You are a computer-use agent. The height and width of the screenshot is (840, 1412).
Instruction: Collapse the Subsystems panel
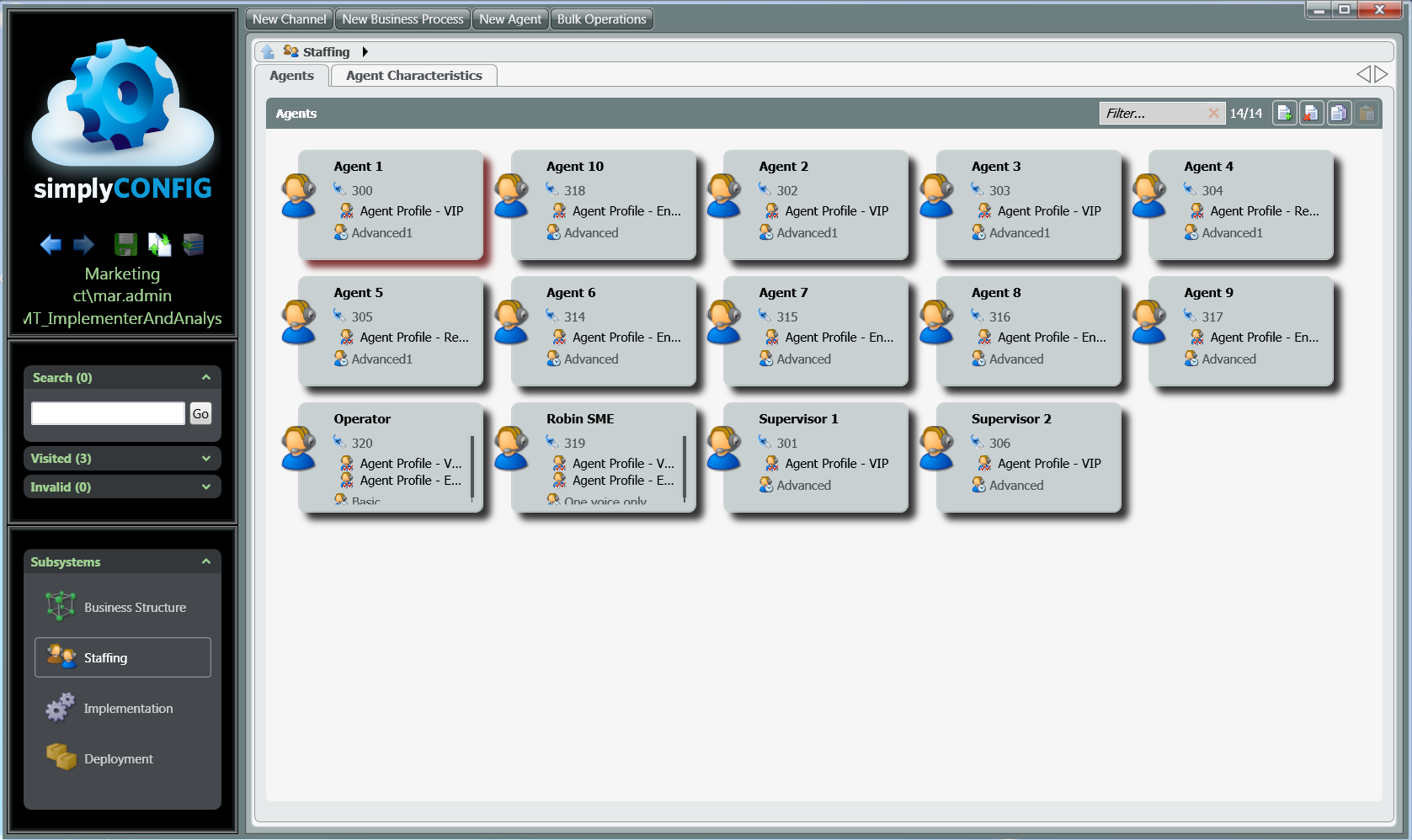pos(206,561)
